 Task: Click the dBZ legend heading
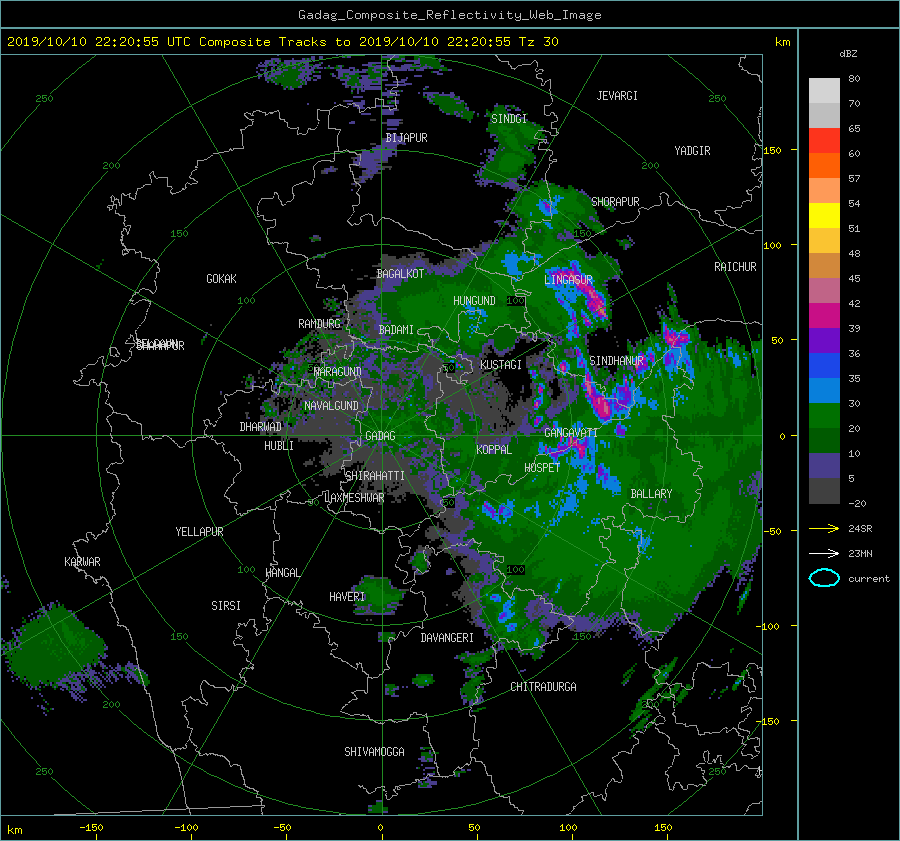848,54
